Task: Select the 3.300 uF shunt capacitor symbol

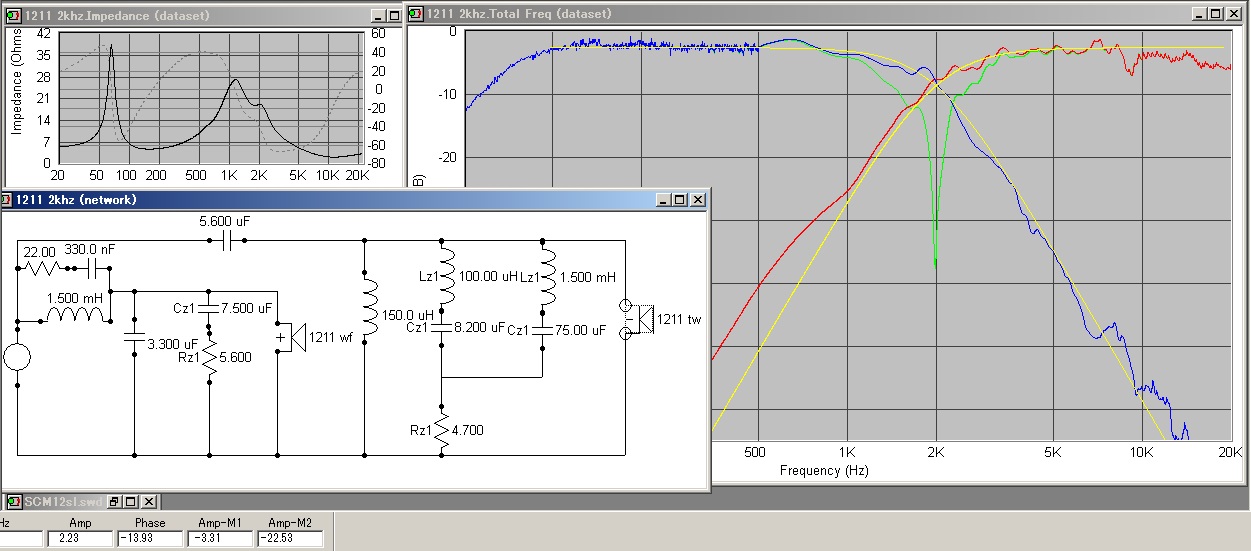Action: [x=134, y=337]
